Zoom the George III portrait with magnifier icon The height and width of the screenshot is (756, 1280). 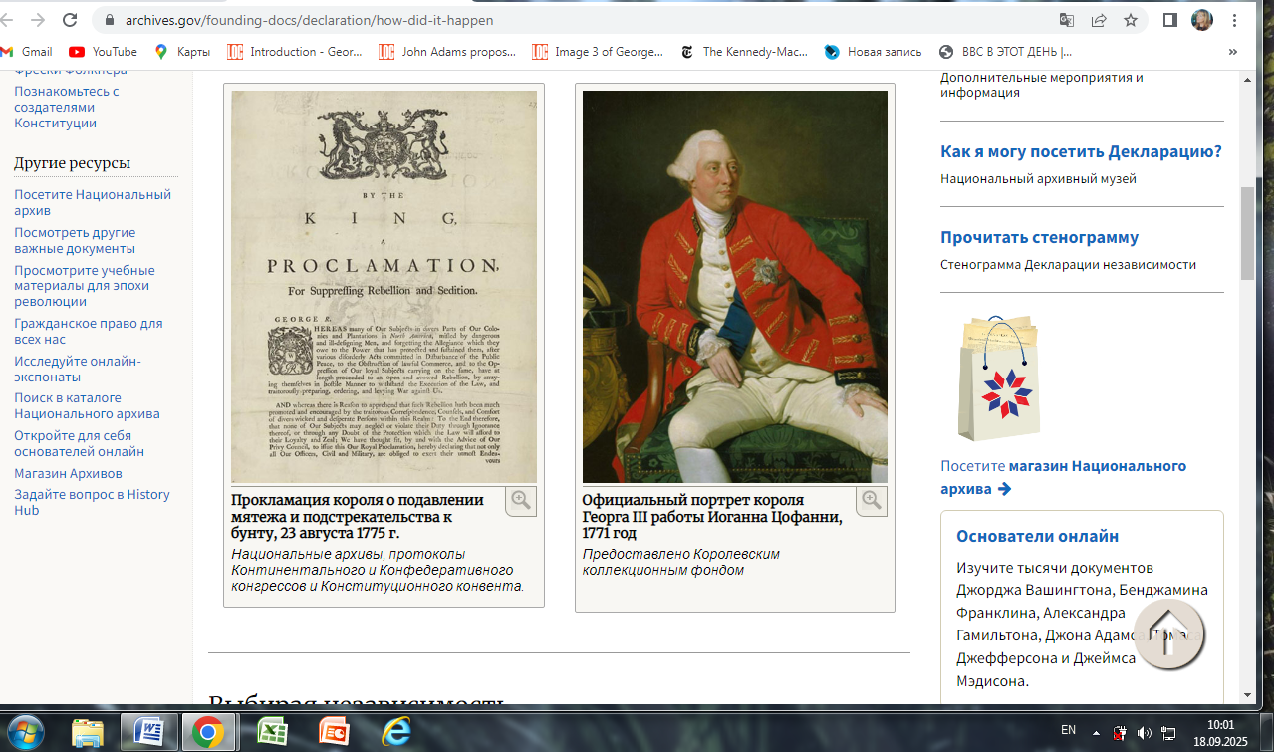[x=872, y=500]
